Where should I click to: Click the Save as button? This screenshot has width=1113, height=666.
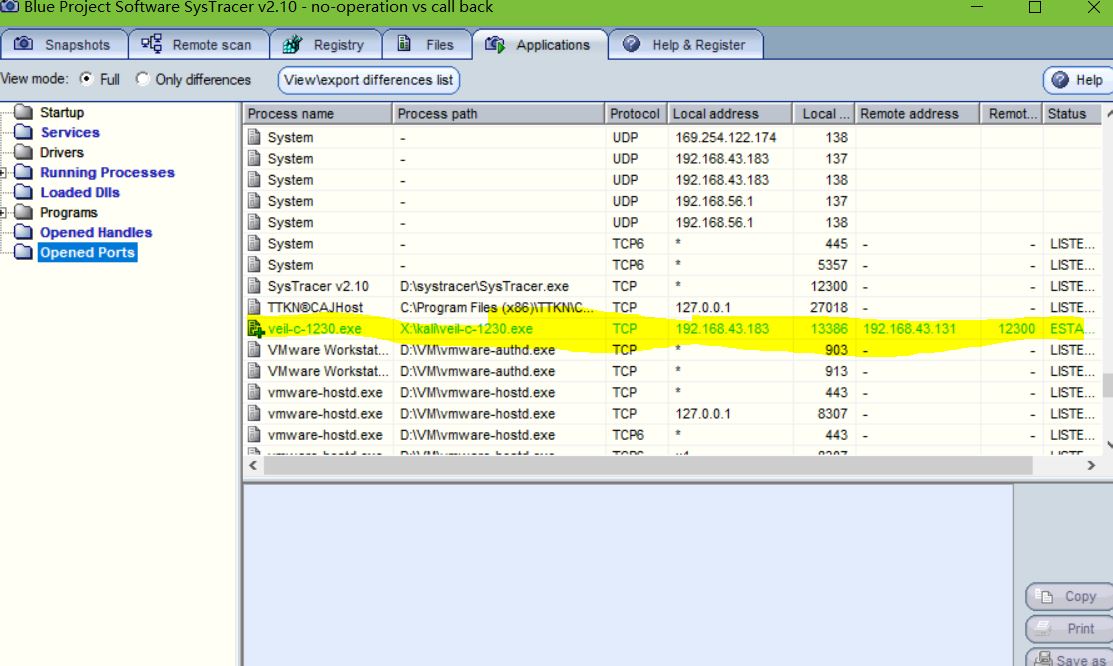(x=1070, y=658)
